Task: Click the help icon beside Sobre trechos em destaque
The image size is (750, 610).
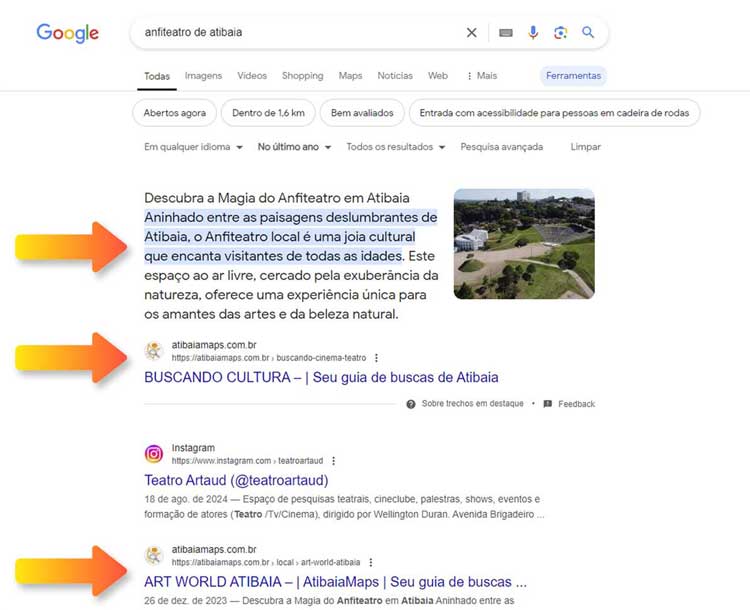Action: [411, 404]
